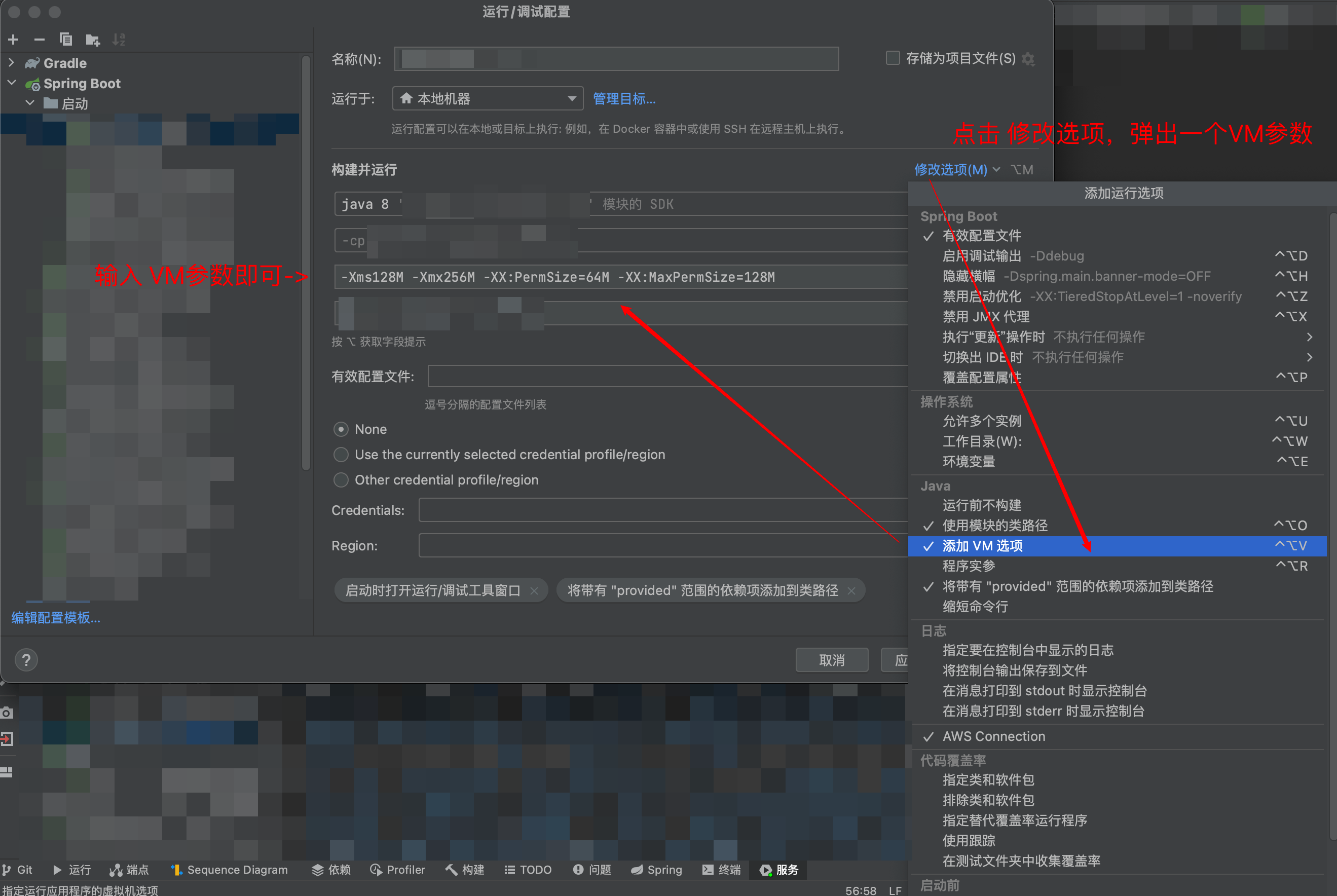The width and height of the screenshot is (1337, 896).
Task: Click gear icon beside store as project file
Action: (1028, 59)
